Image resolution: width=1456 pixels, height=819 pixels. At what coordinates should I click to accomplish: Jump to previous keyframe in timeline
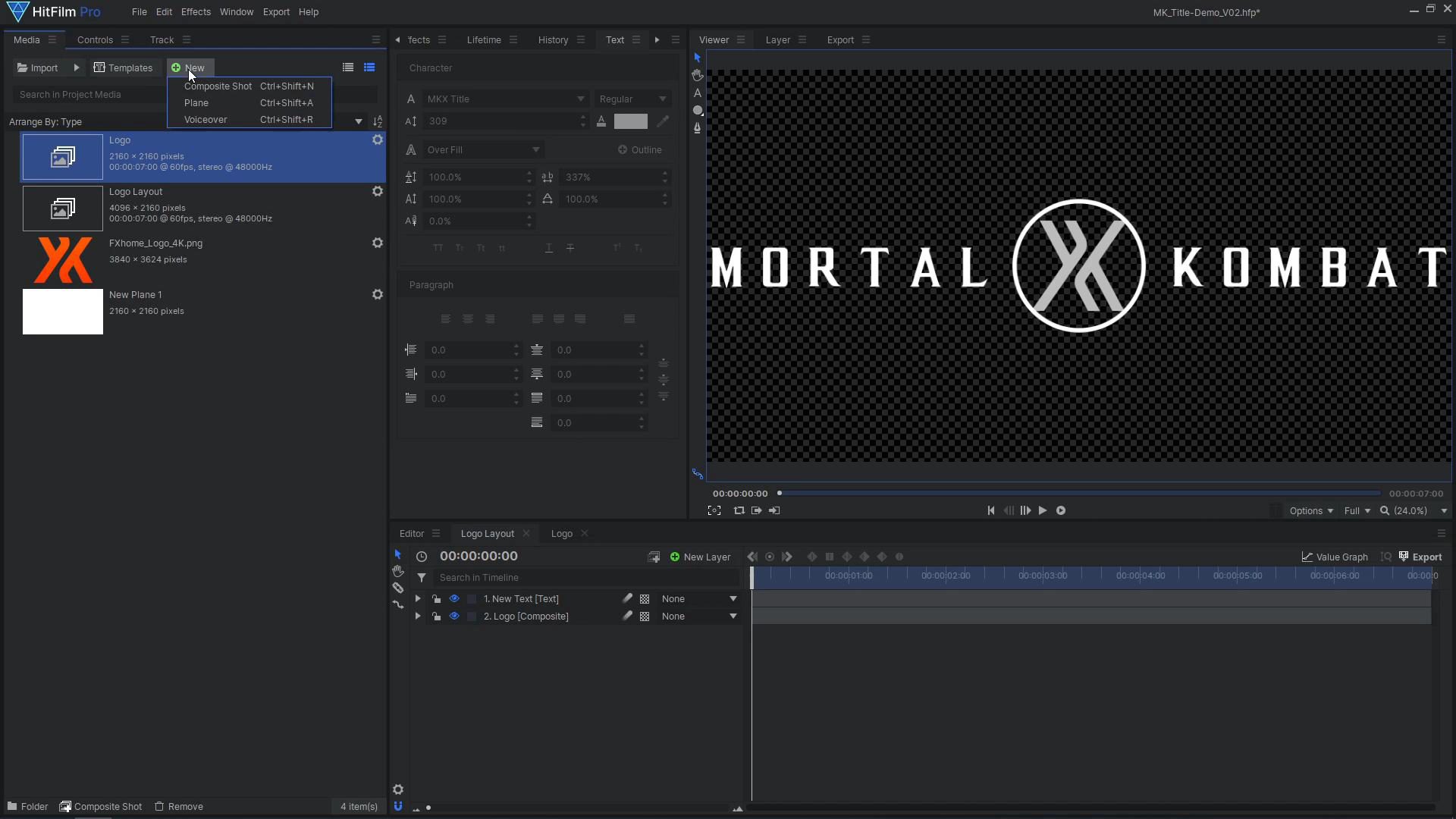point(752,557)
